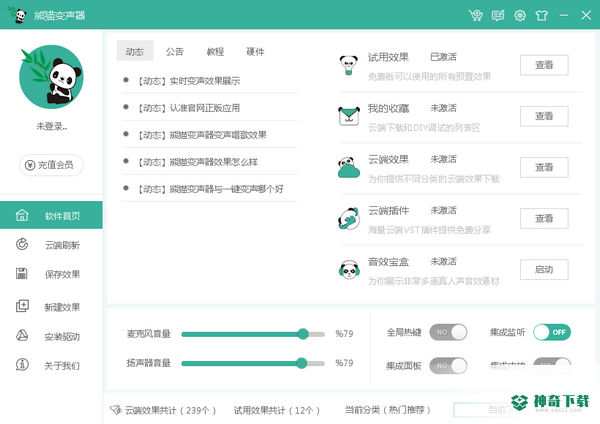This screenshot has width=600, height=424.
Task: Click the cloud refresh circular icon
Action: coord(22,244)
